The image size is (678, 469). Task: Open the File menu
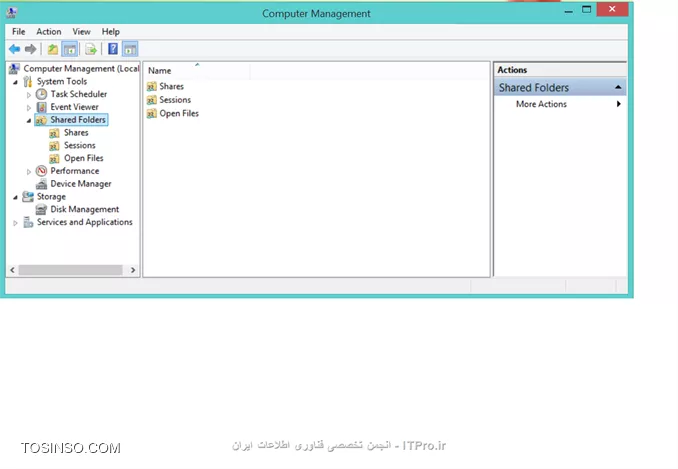click(19, 32)
